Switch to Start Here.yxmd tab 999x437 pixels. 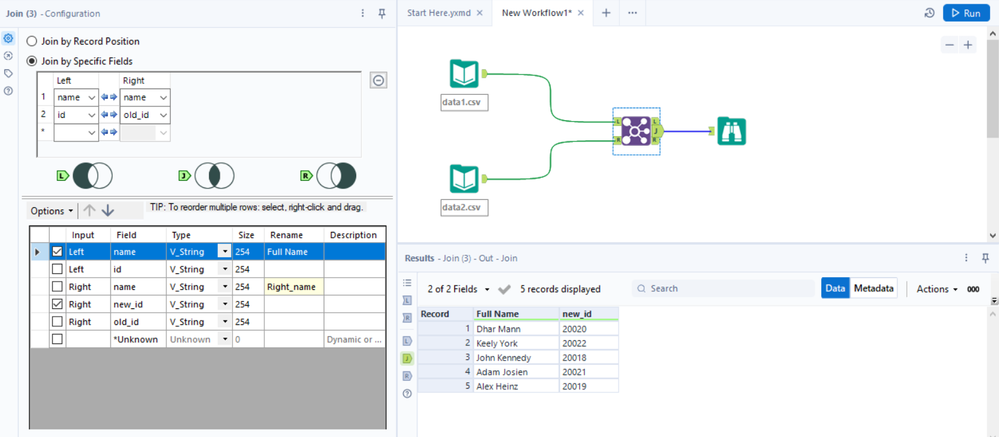click(x=439, y=13)
